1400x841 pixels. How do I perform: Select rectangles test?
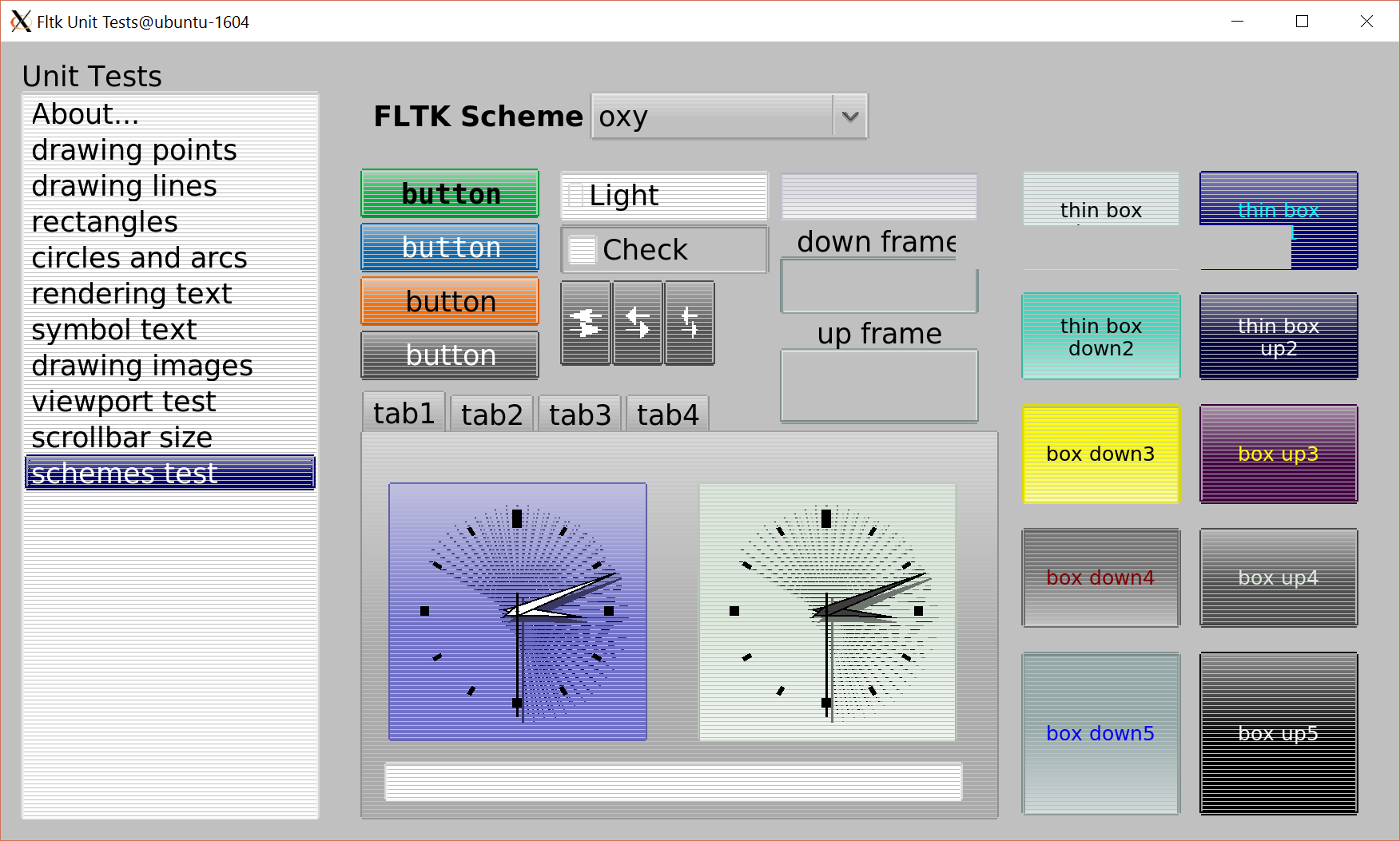click(x=170, y=222)
